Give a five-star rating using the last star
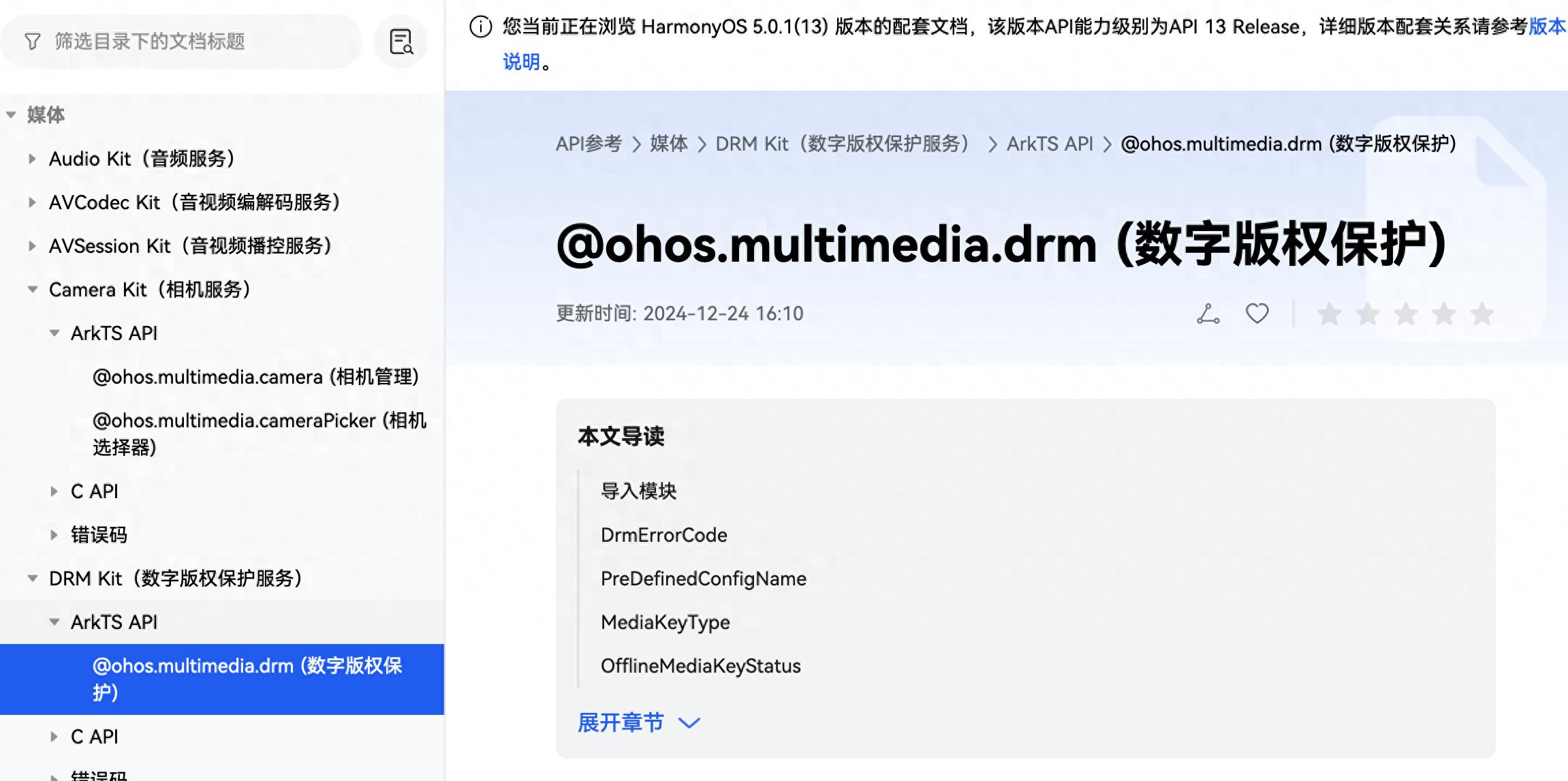The height and width of the screenshot is (781, 1568). coord(1481,313)
